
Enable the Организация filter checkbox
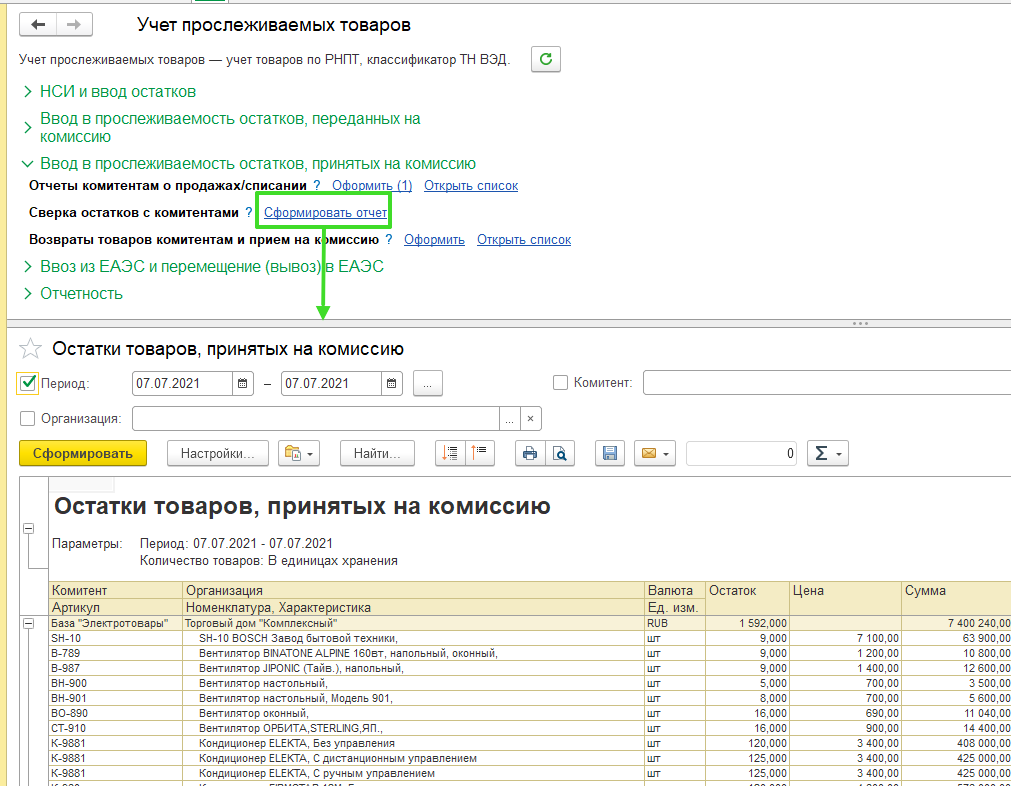(27, 419)
